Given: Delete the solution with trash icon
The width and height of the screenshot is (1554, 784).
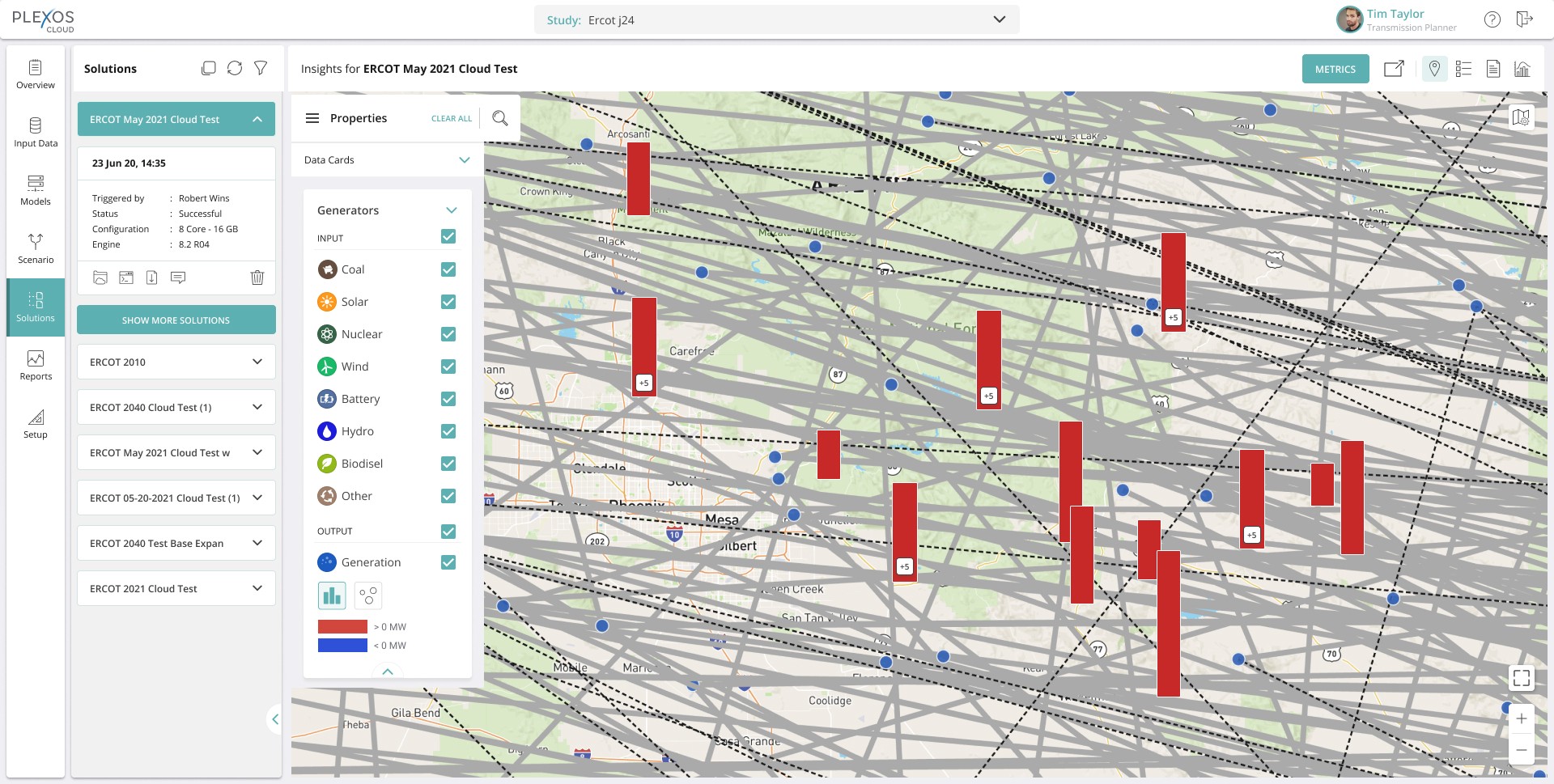Looking at the screenshot, I should 257,278.
